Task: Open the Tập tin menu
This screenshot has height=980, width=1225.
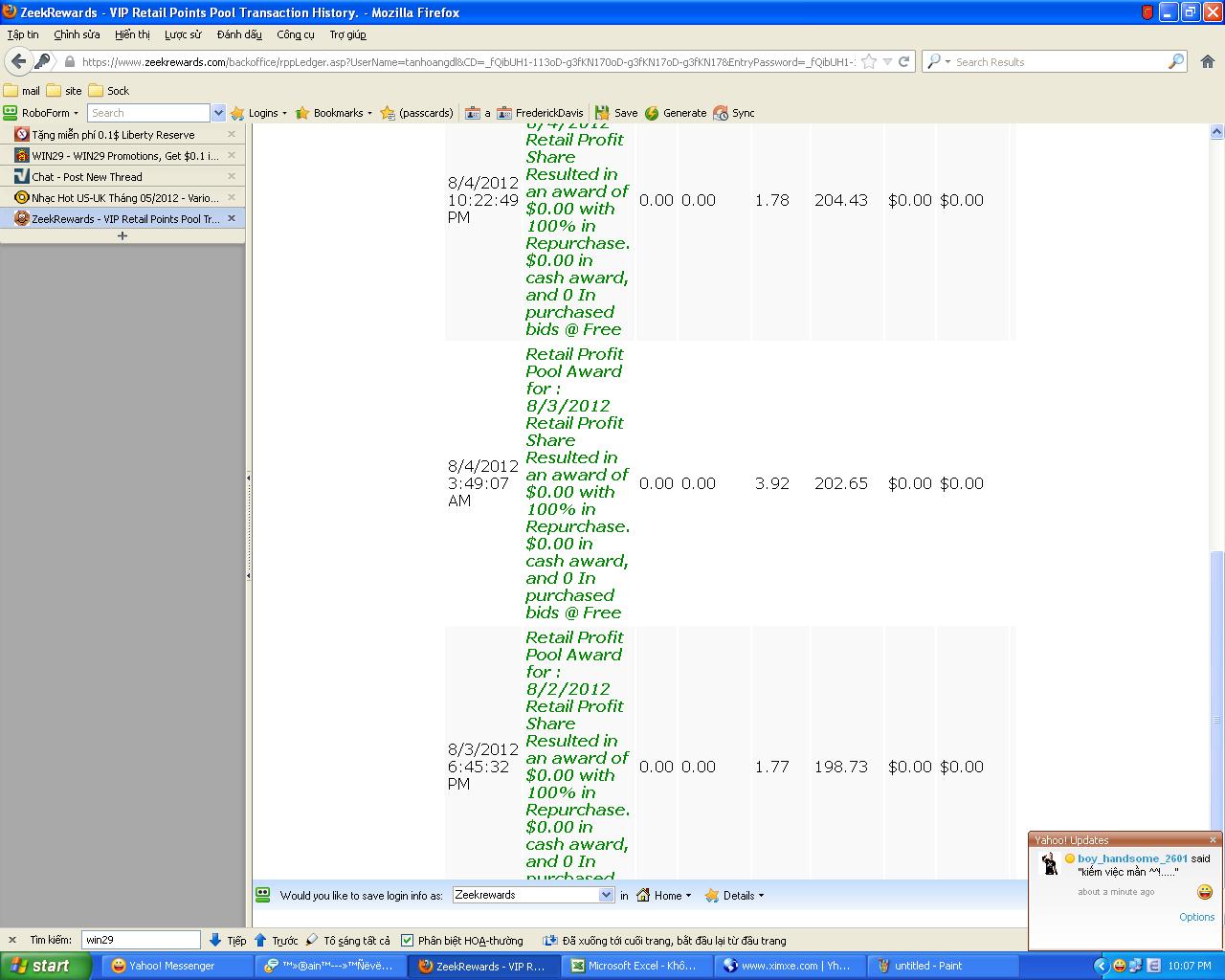Action: [x=23, y=34]
